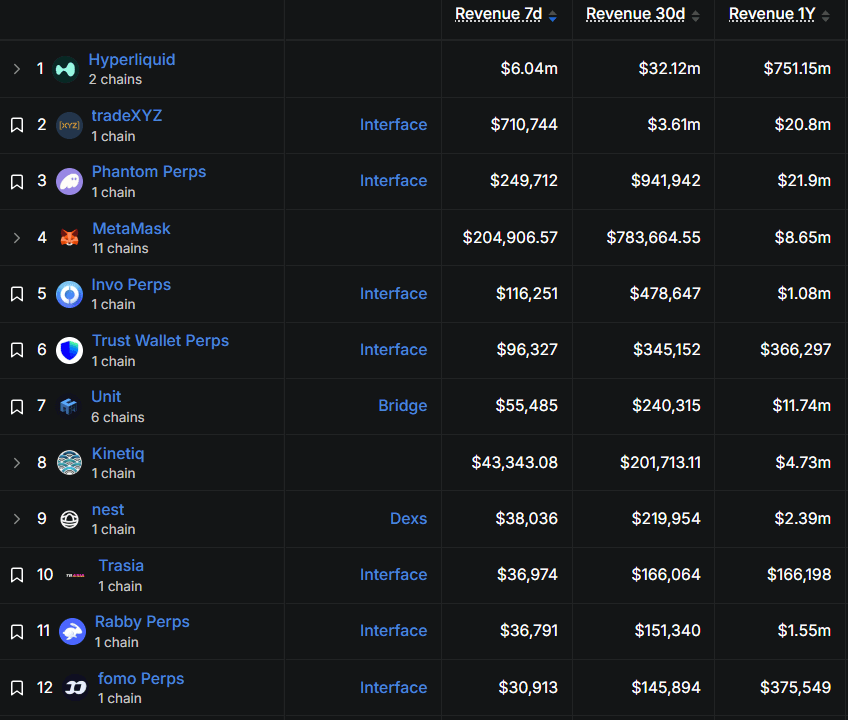Bookmark the Phantom Perps row
The width and height of the screenshot is (848, 720).
click(x=17, y=181)
